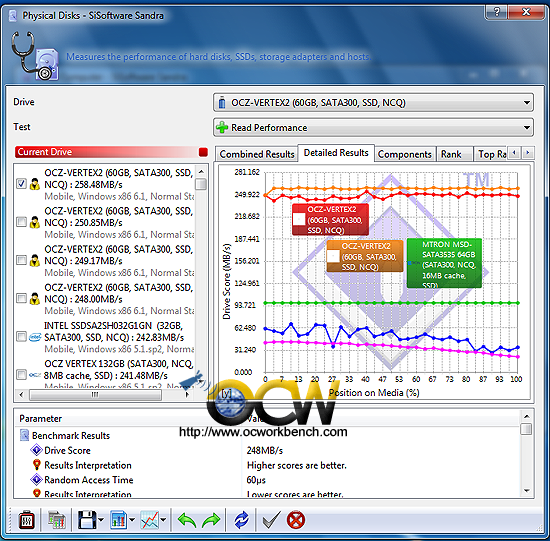Screen dimensions: 550x541
Task: Check OCZ-VERTEX2 249.17MB/s drive checkbox
Action: click(x=21, y=260)
